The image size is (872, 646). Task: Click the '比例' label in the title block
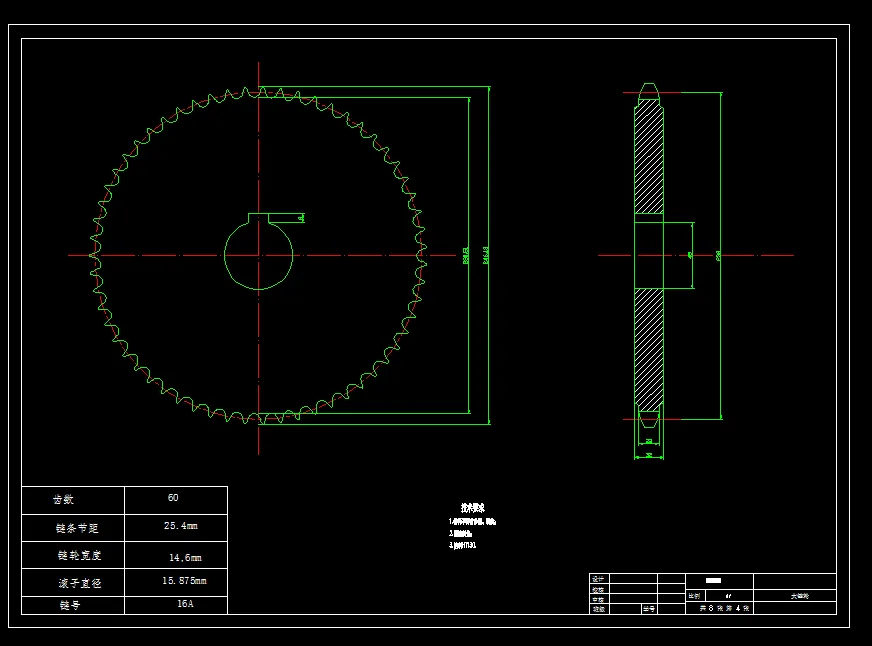(x=694, y=595)
